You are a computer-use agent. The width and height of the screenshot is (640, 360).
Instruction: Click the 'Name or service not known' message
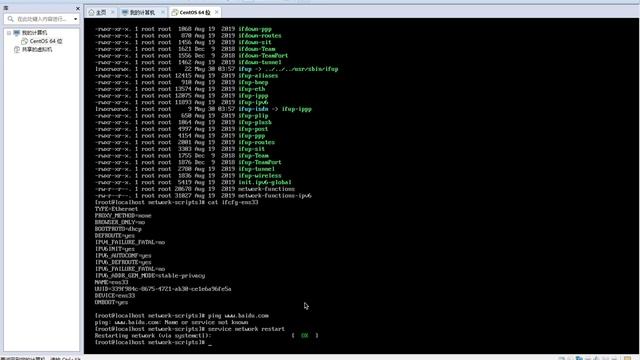[x=206, y=322]
